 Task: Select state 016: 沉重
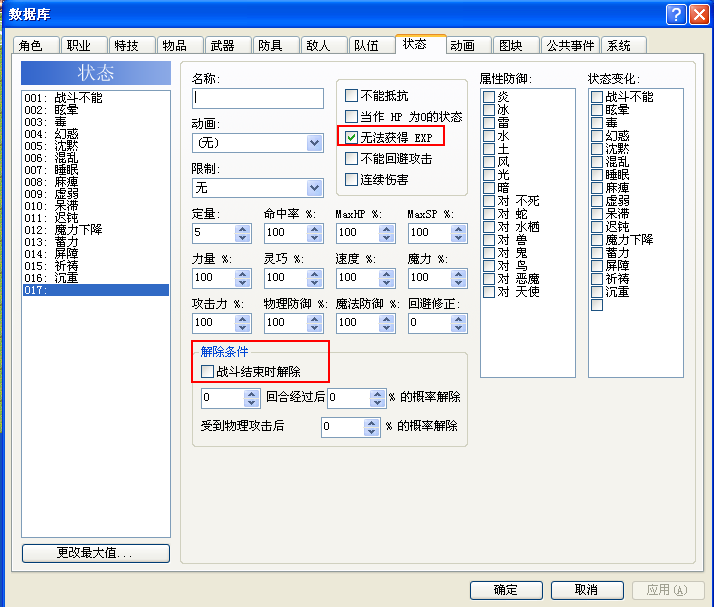point(96,278)
